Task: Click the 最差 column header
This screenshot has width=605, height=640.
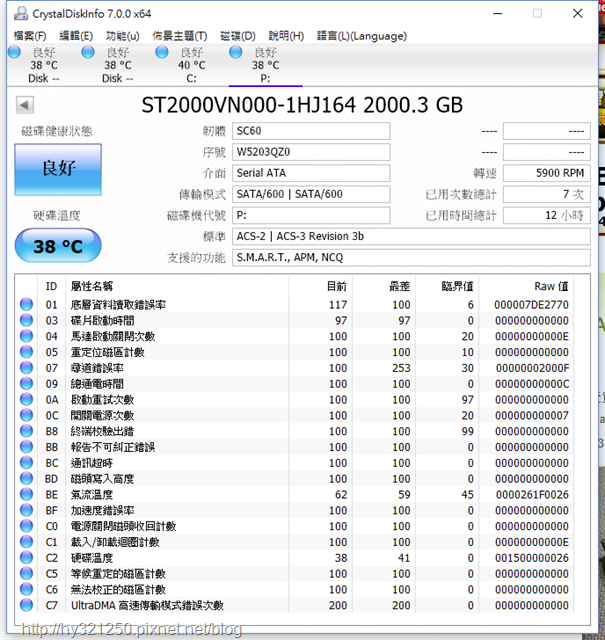Action: (x=399, y=286)
